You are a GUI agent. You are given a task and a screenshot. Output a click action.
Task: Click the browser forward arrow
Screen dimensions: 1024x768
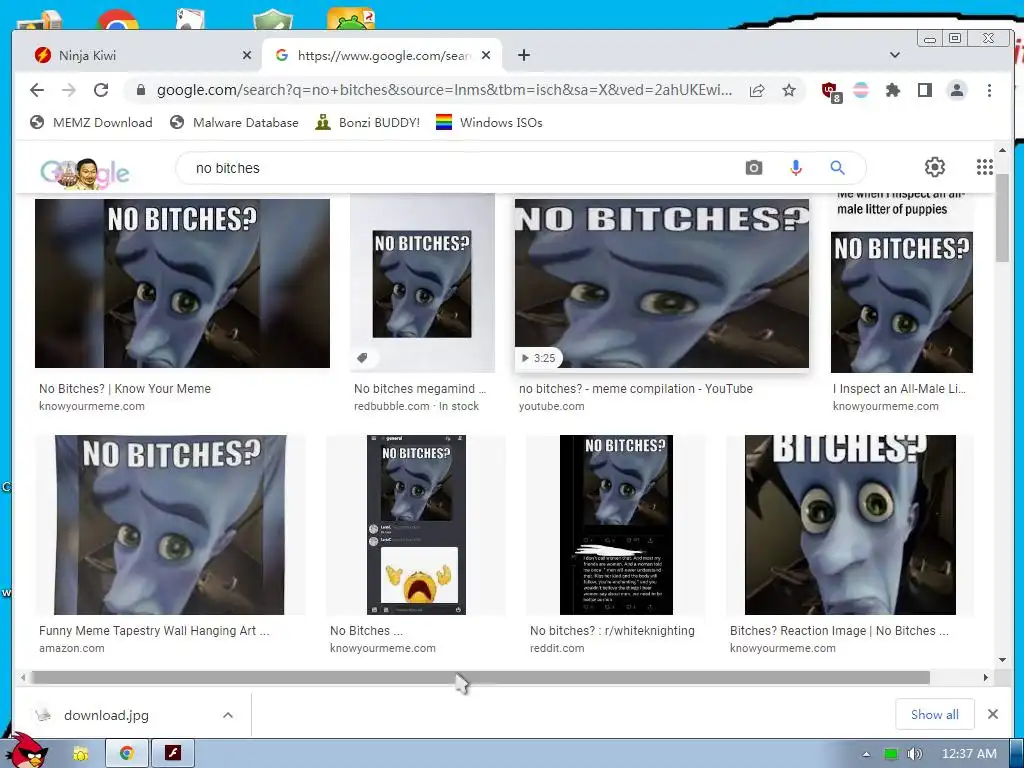[69, 90]
